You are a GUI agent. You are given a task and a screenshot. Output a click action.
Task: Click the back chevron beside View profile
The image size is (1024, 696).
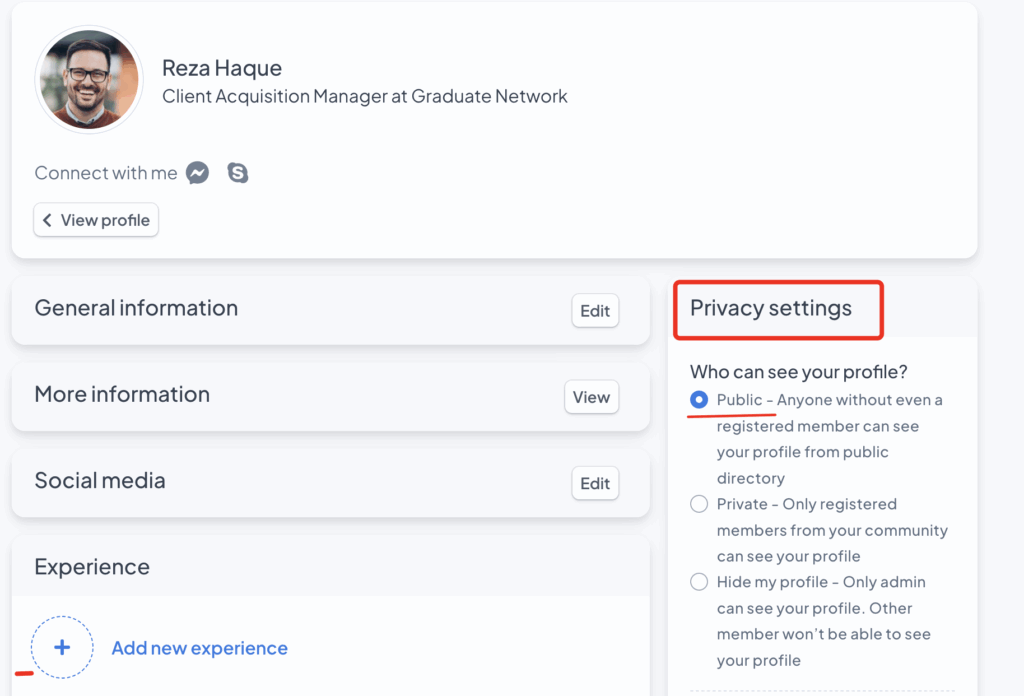coord(47,220)
